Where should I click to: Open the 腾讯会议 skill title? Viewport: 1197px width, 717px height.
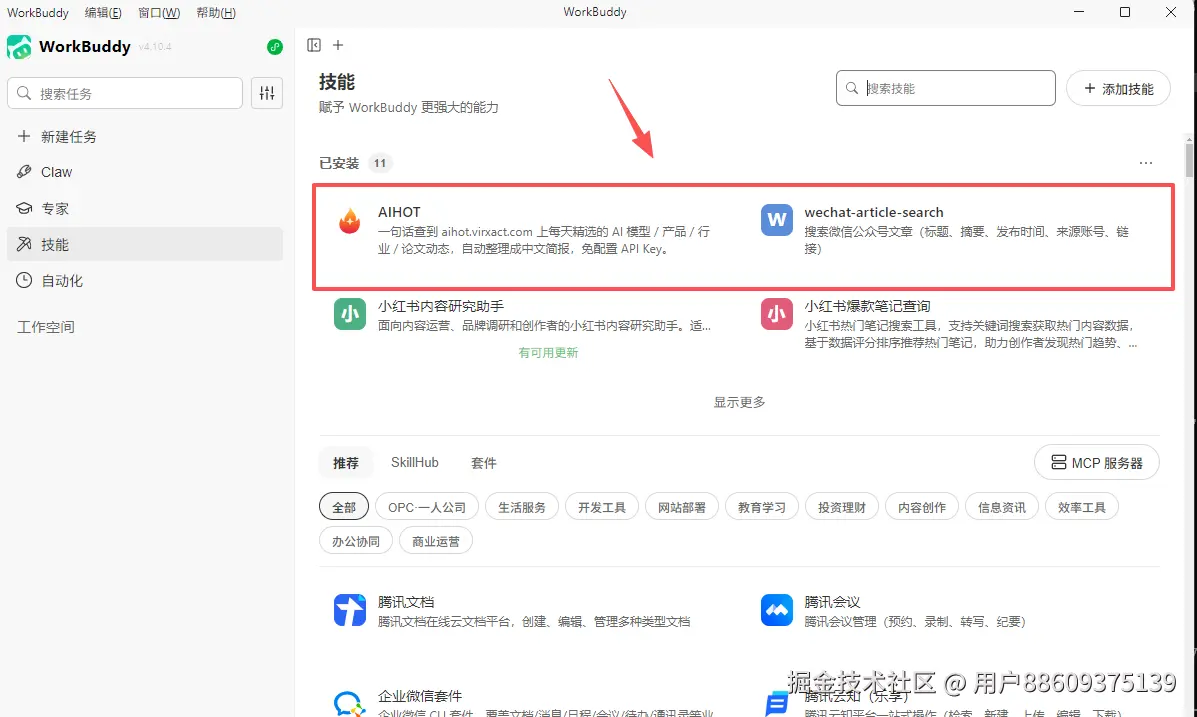click(832, 602)
